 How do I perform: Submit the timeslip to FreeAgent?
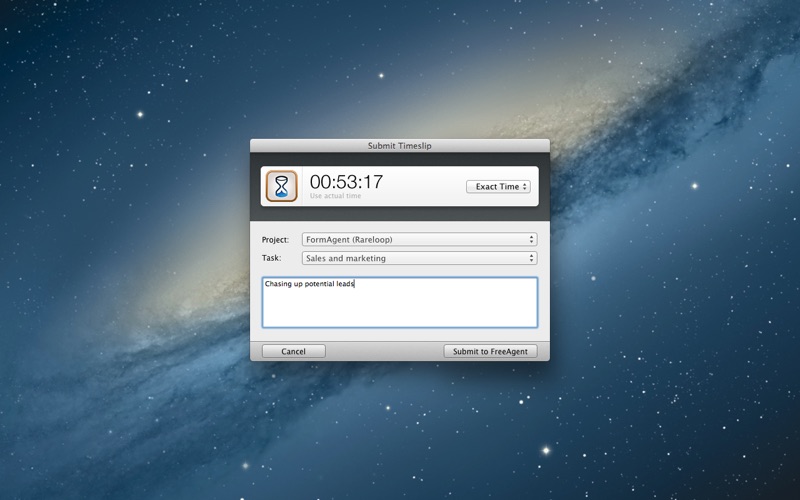click(490, 351)
